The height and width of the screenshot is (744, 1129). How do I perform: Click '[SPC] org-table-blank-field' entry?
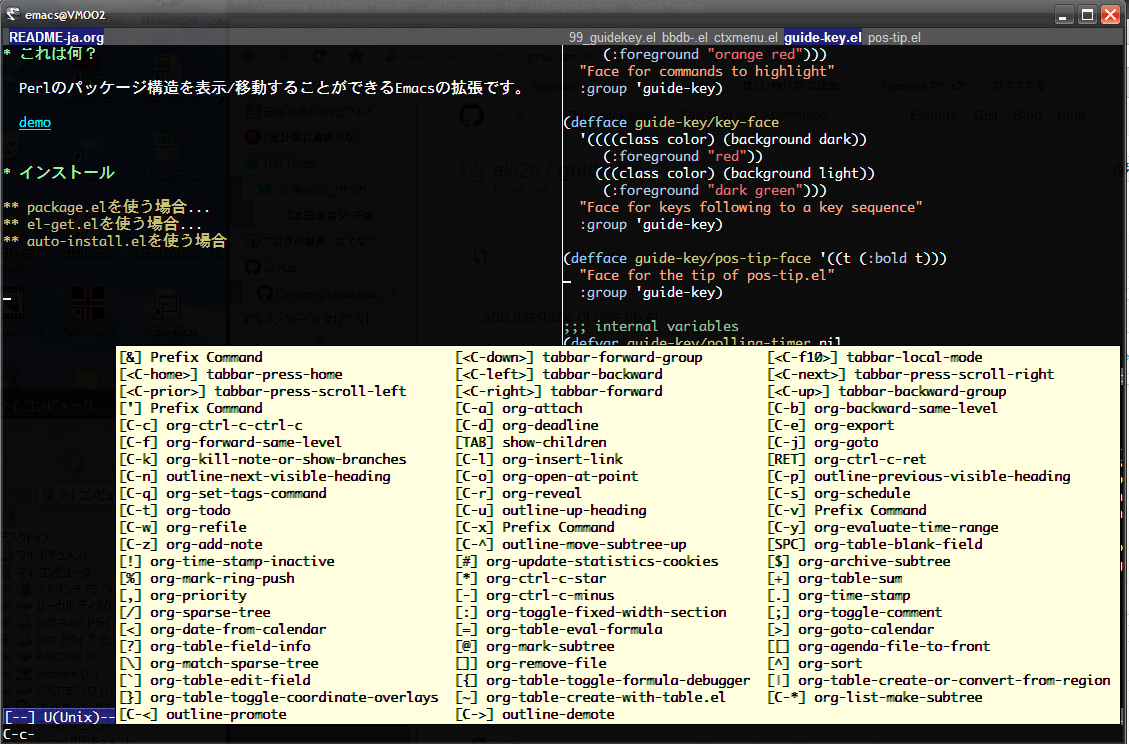tap(875, 544)
